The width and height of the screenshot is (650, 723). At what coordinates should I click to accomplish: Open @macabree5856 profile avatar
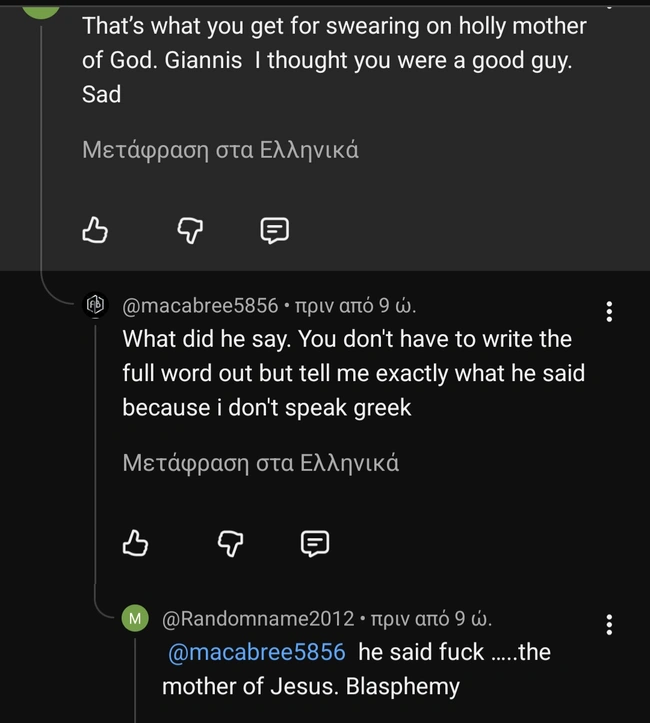click(95, 305)
